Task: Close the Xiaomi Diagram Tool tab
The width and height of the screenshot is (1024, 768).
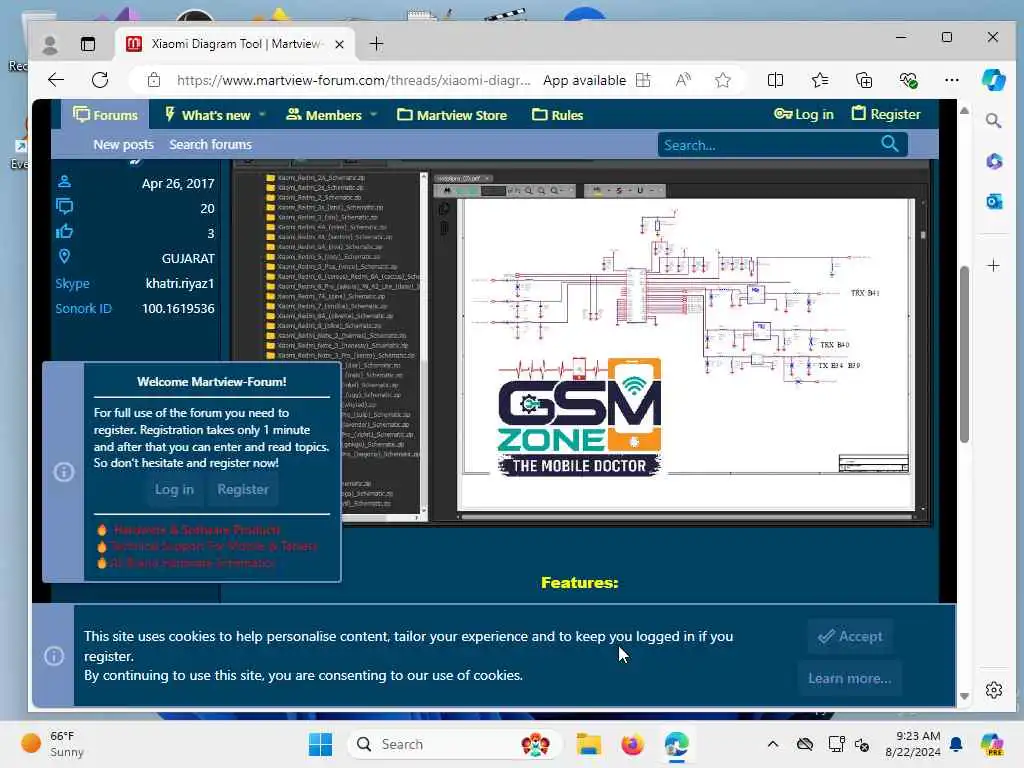Action: coord(339,44)
